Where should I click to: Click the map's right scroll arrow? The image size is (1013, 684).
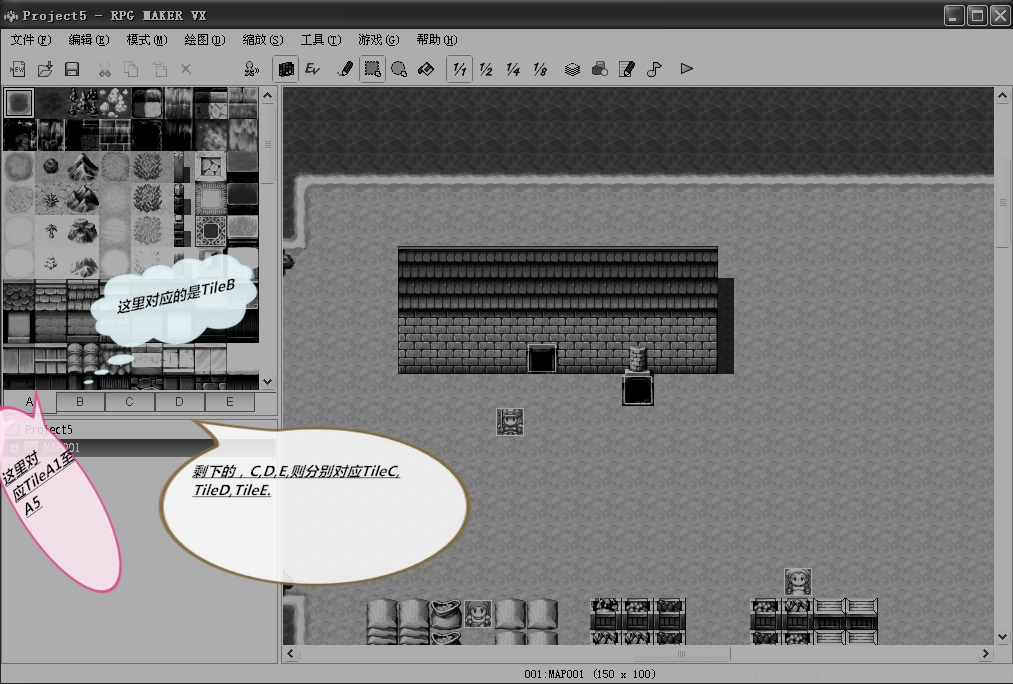985,654
